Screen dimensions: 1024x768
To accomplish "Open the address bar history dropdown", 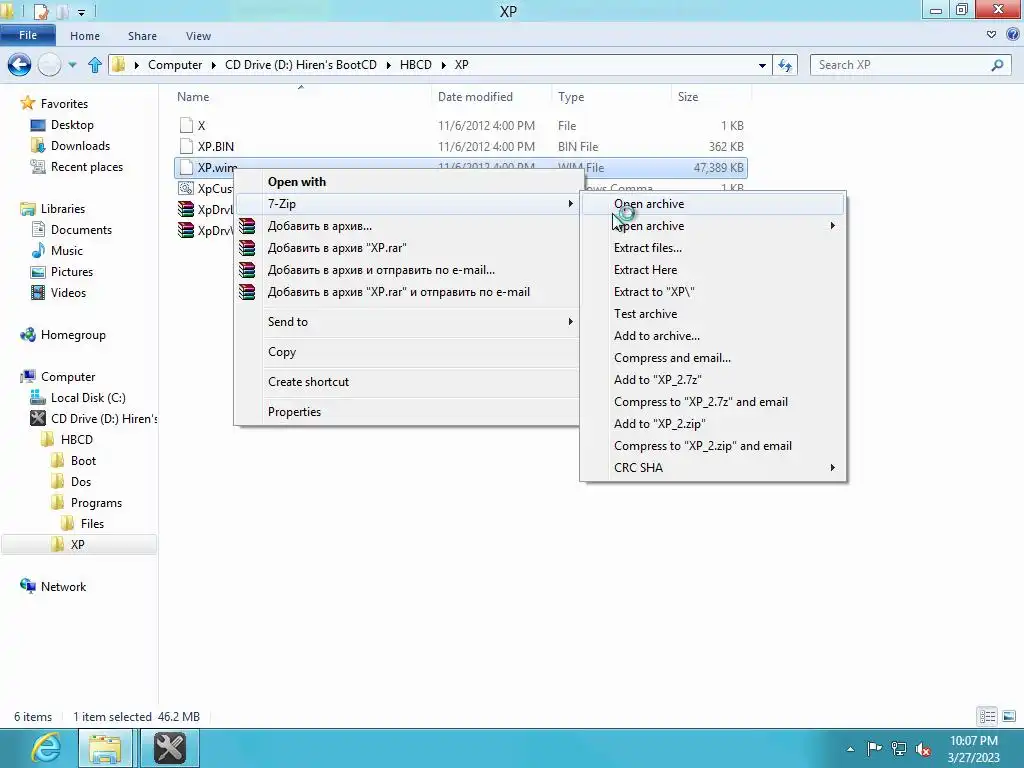I will coord(762,65).
